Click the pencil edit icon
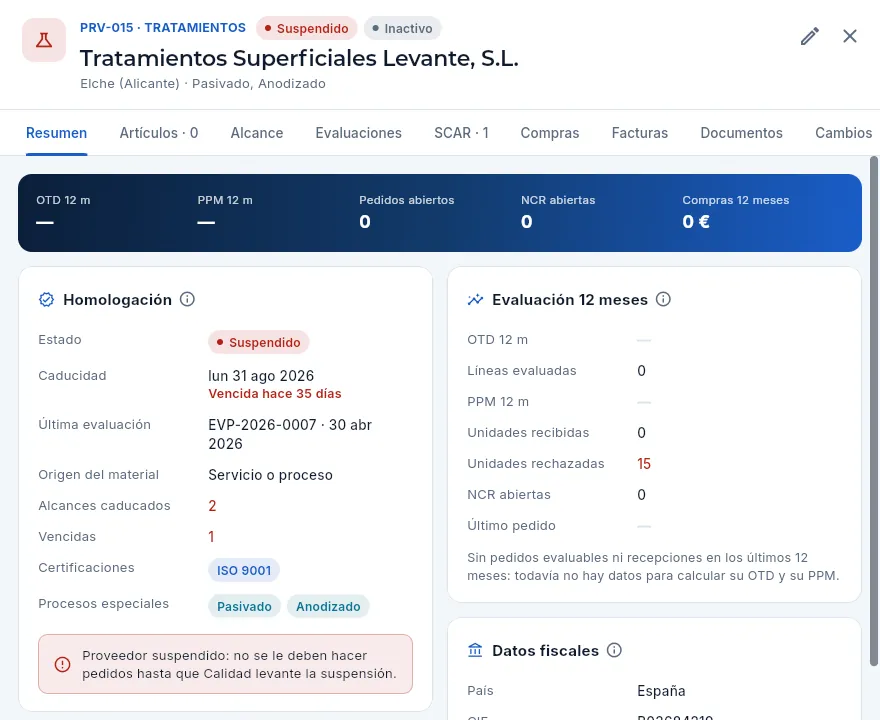This screenshot has height=720, width=880. click(x=809, y=36)
